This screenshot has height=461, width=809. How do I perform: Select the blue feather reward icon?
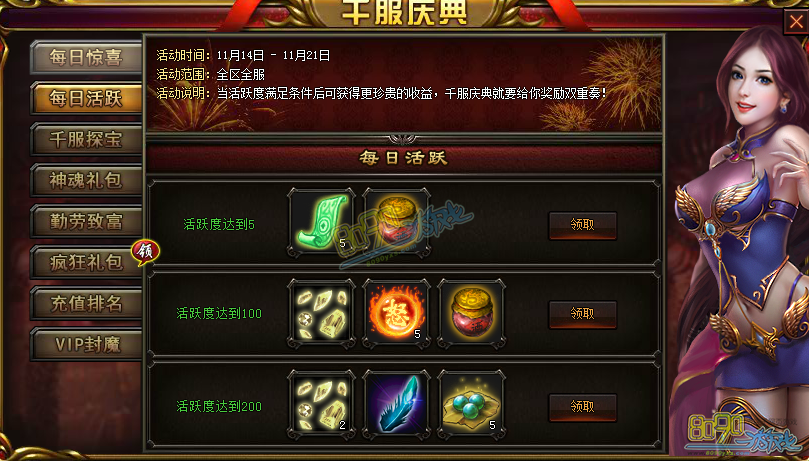[x=397, y=404]
